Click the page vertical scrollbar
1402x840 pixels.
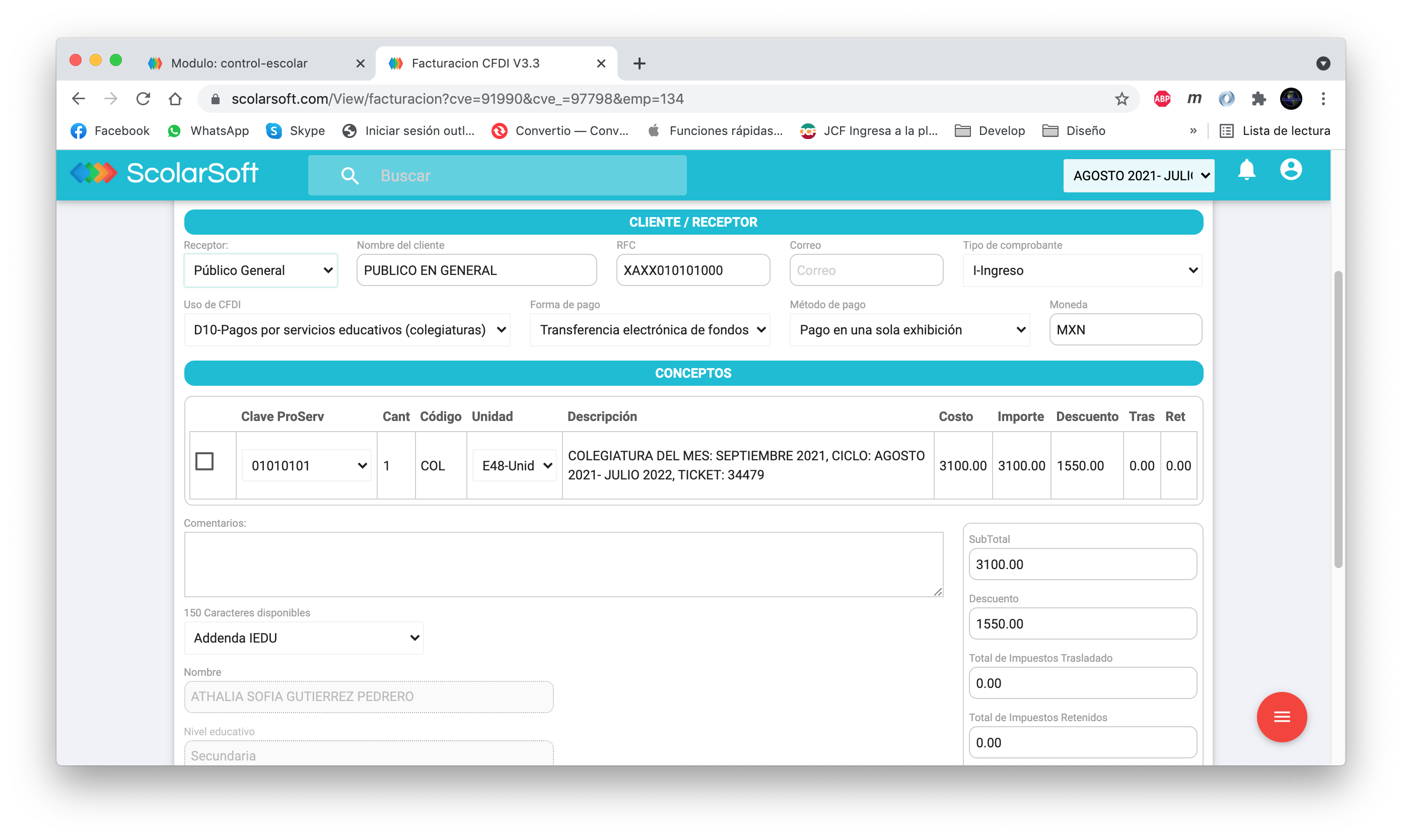[x=1338, y=419]
